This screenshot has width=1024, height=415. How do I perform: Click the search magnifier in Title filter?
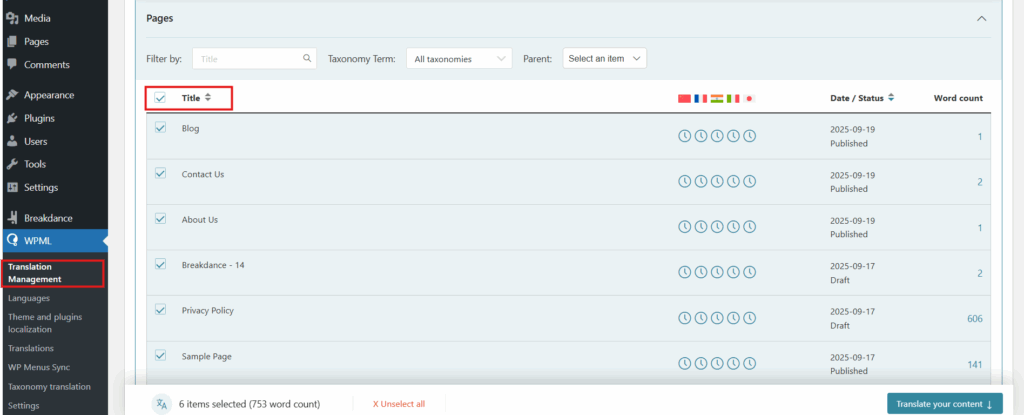click(x=307, y=59)
